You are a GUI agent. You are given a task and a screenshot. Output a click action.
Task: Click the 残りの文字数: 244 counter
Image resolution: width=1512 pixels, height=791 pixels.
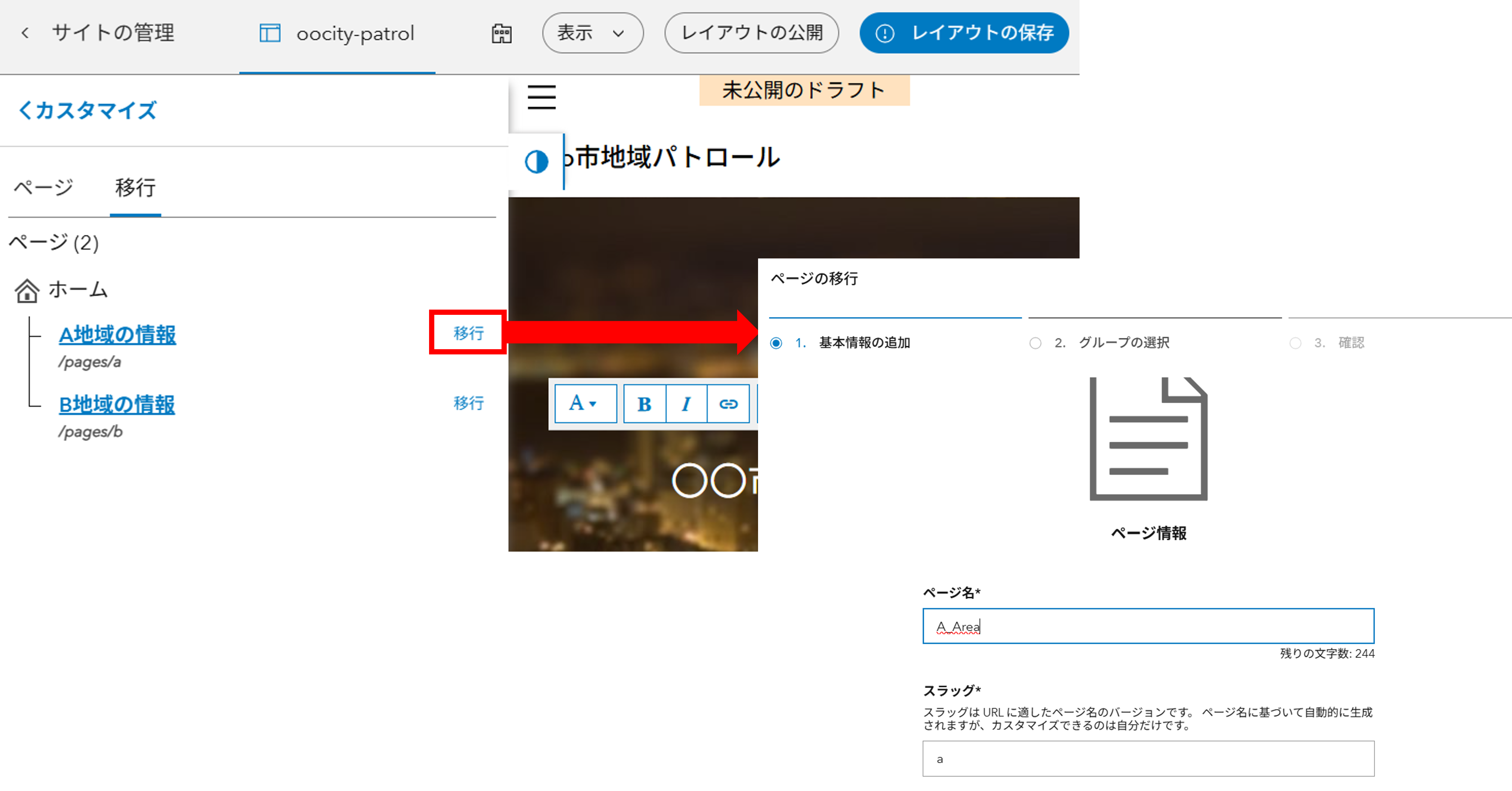[1327, 654]
